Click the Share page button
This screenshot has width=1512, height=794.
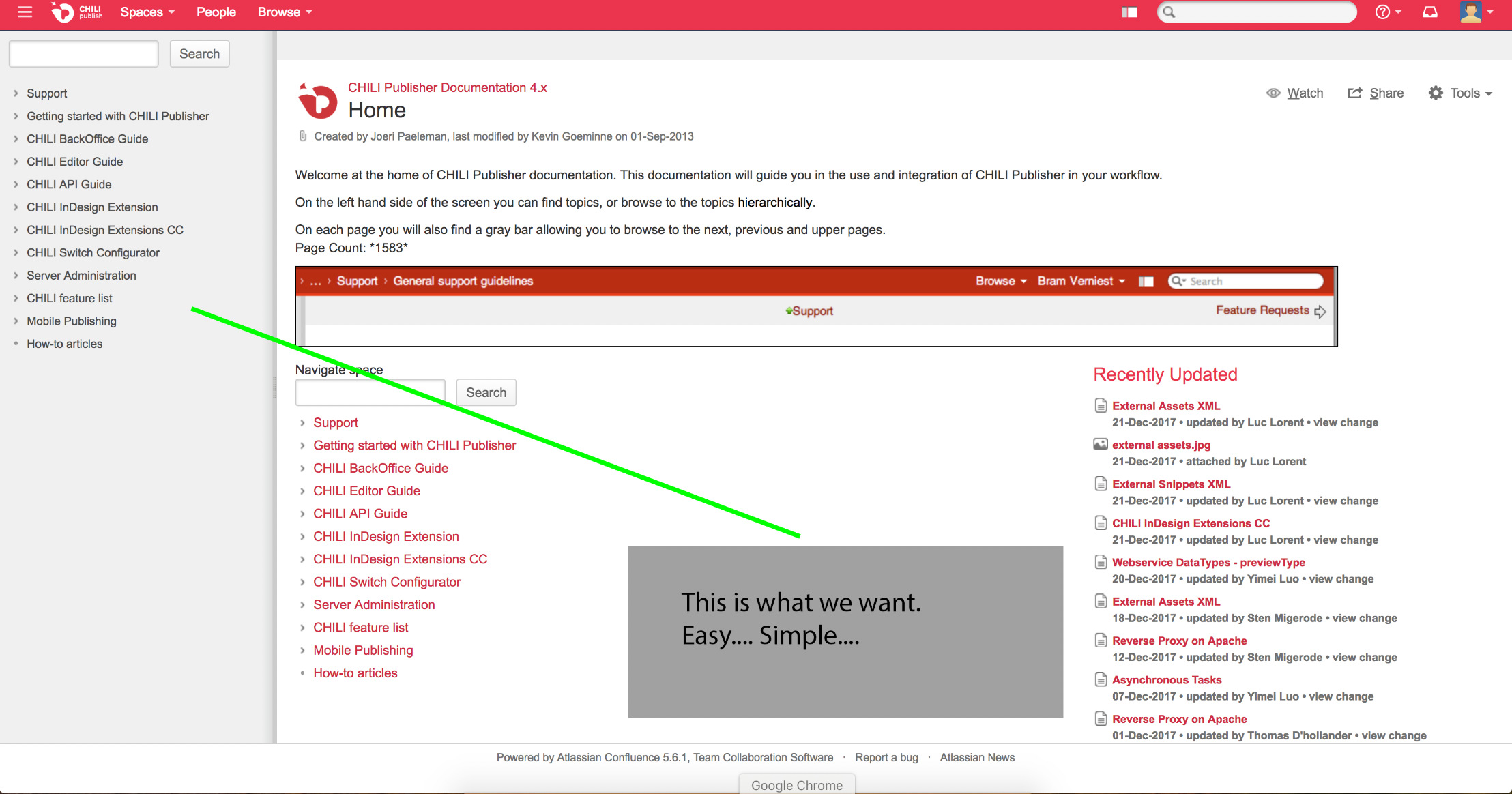point(1376,93)
